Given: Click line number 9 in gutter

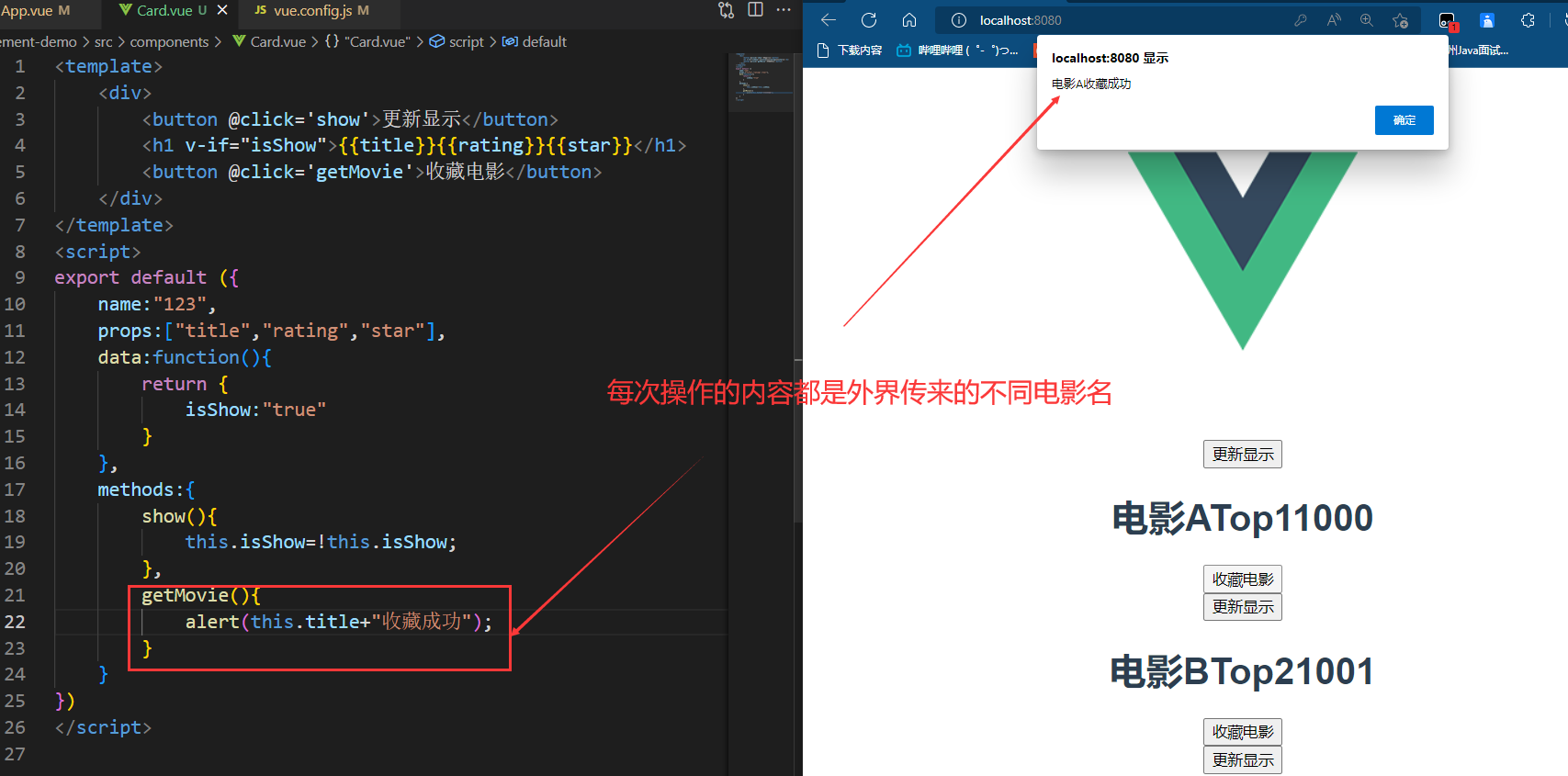Looking at the screenshot, I should pyautogui.click(x=19, y=277).
